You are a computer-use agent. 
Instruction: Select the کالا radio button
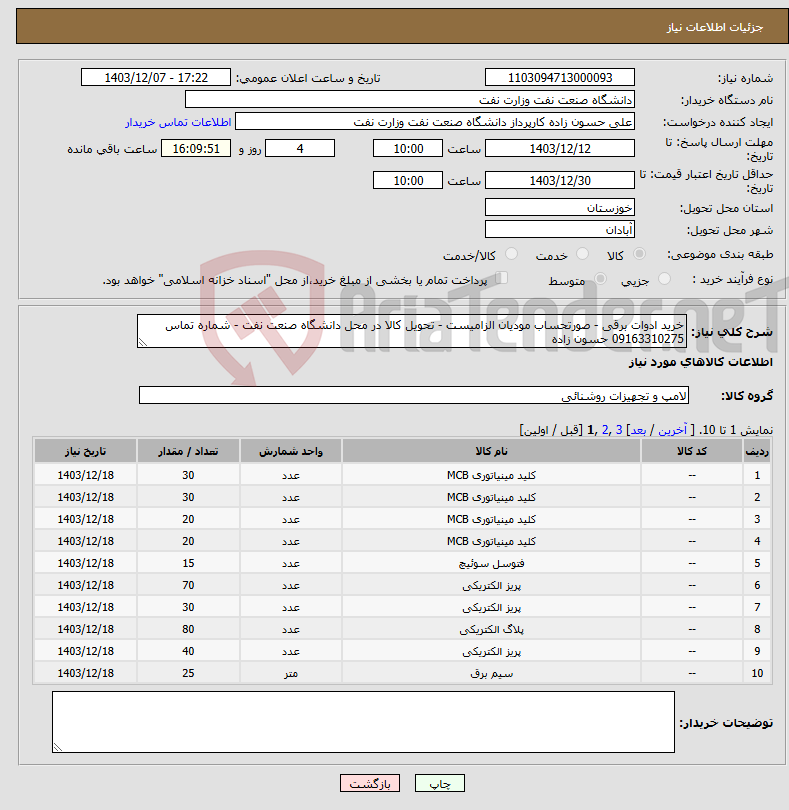640,254
